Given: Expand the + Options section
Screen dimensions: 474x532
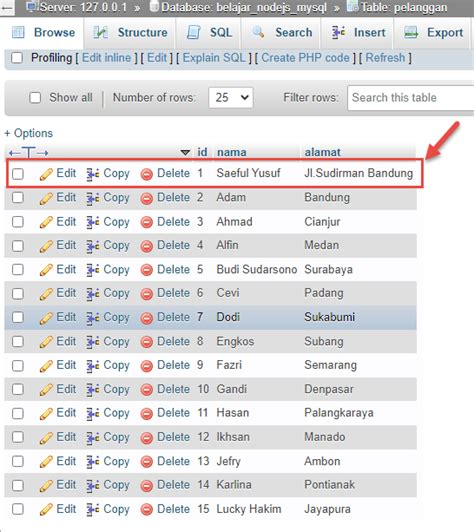Looking at the screenshot, I should coord(29,133).
